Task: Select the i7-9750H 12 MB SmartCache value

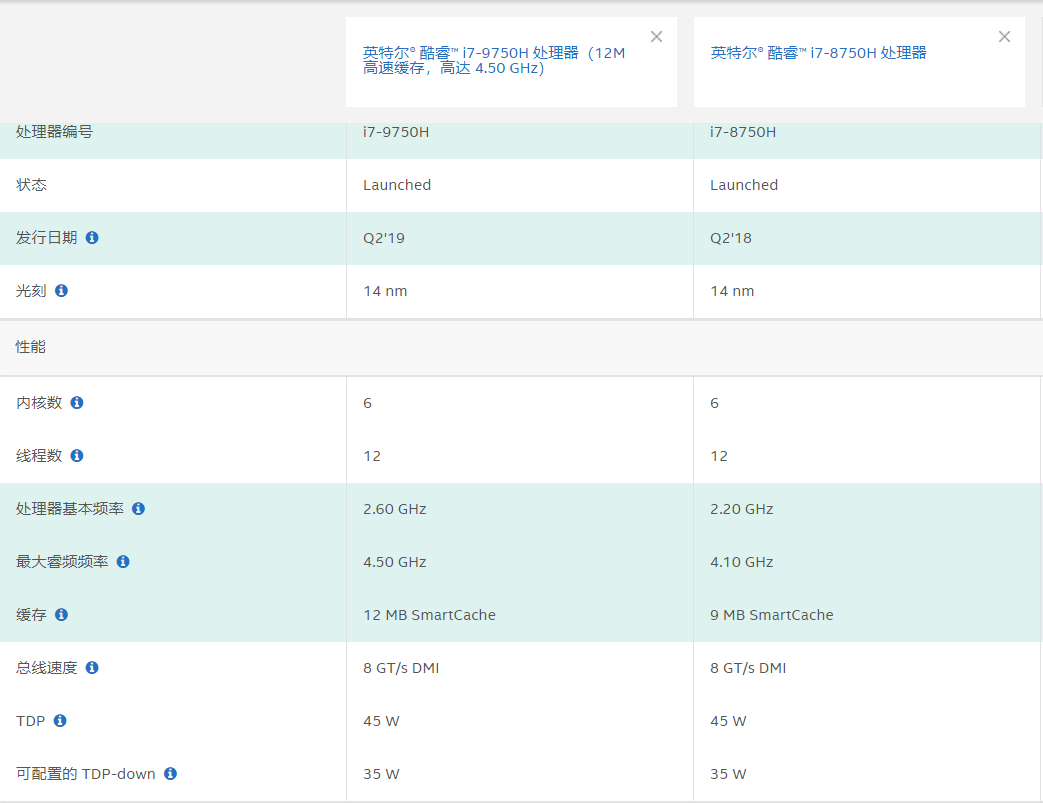Action: 429,615
